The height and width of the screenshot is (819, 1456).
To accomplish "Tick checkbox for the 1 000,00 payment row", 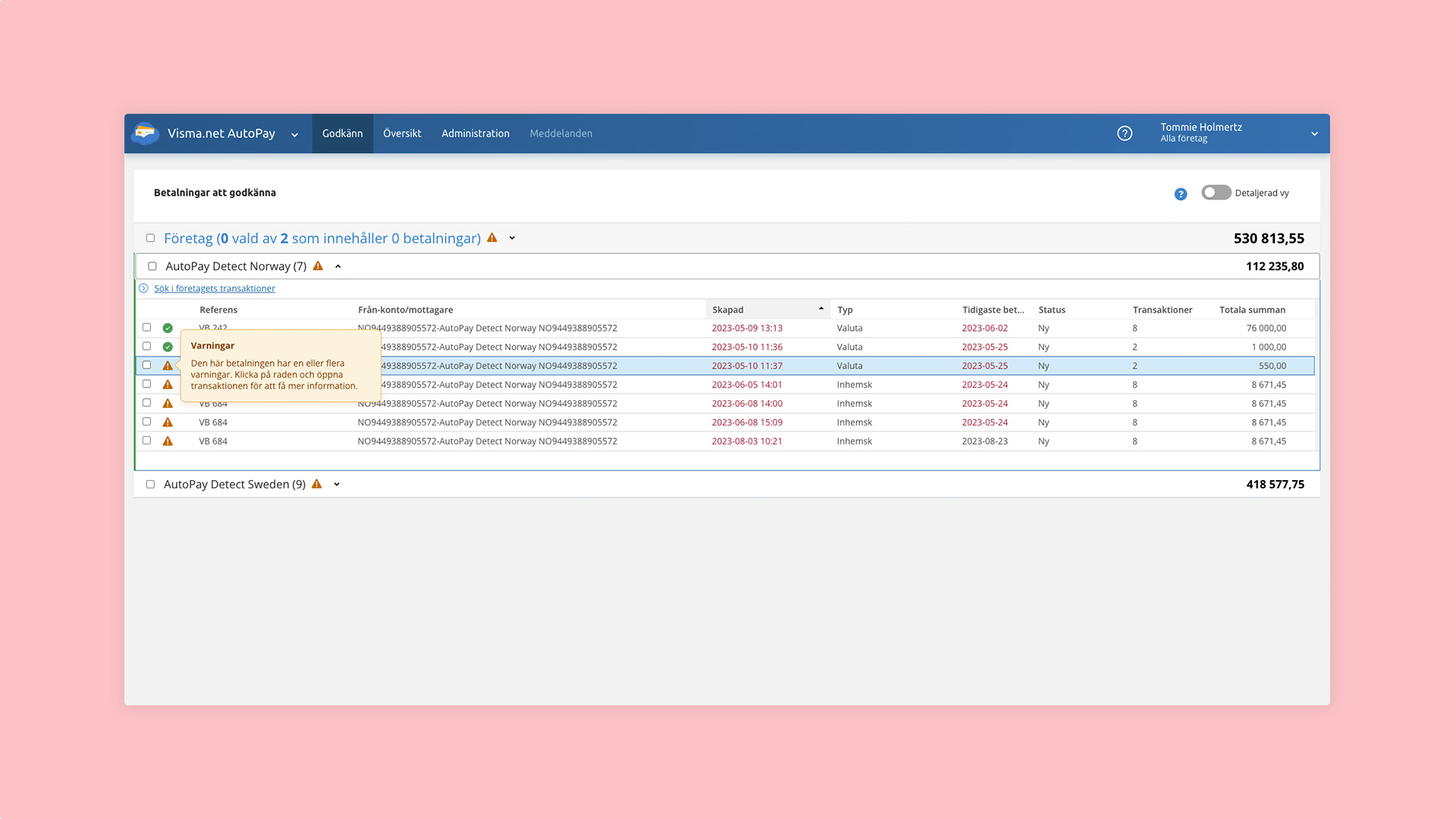I will point(147,347).
